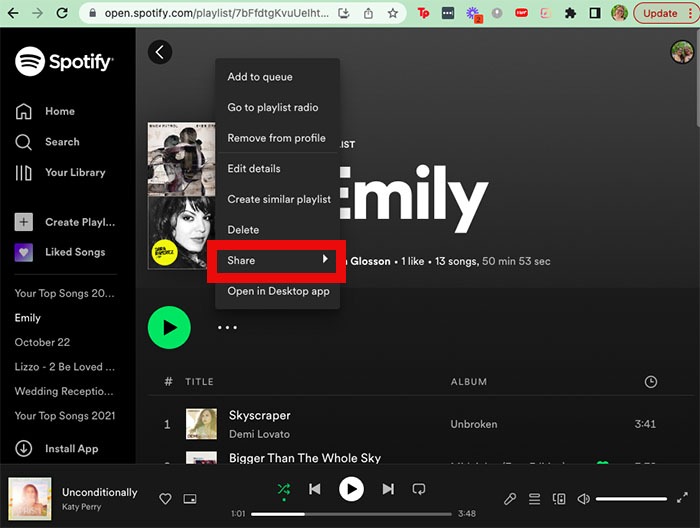Open Wedding Reception playlist

(x=64, y=391)
